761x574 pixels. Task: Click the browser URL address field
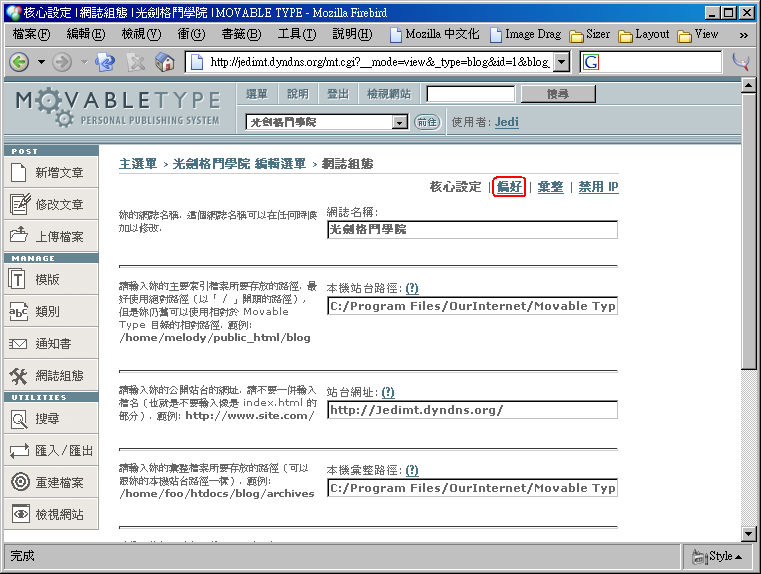[379, 62]
